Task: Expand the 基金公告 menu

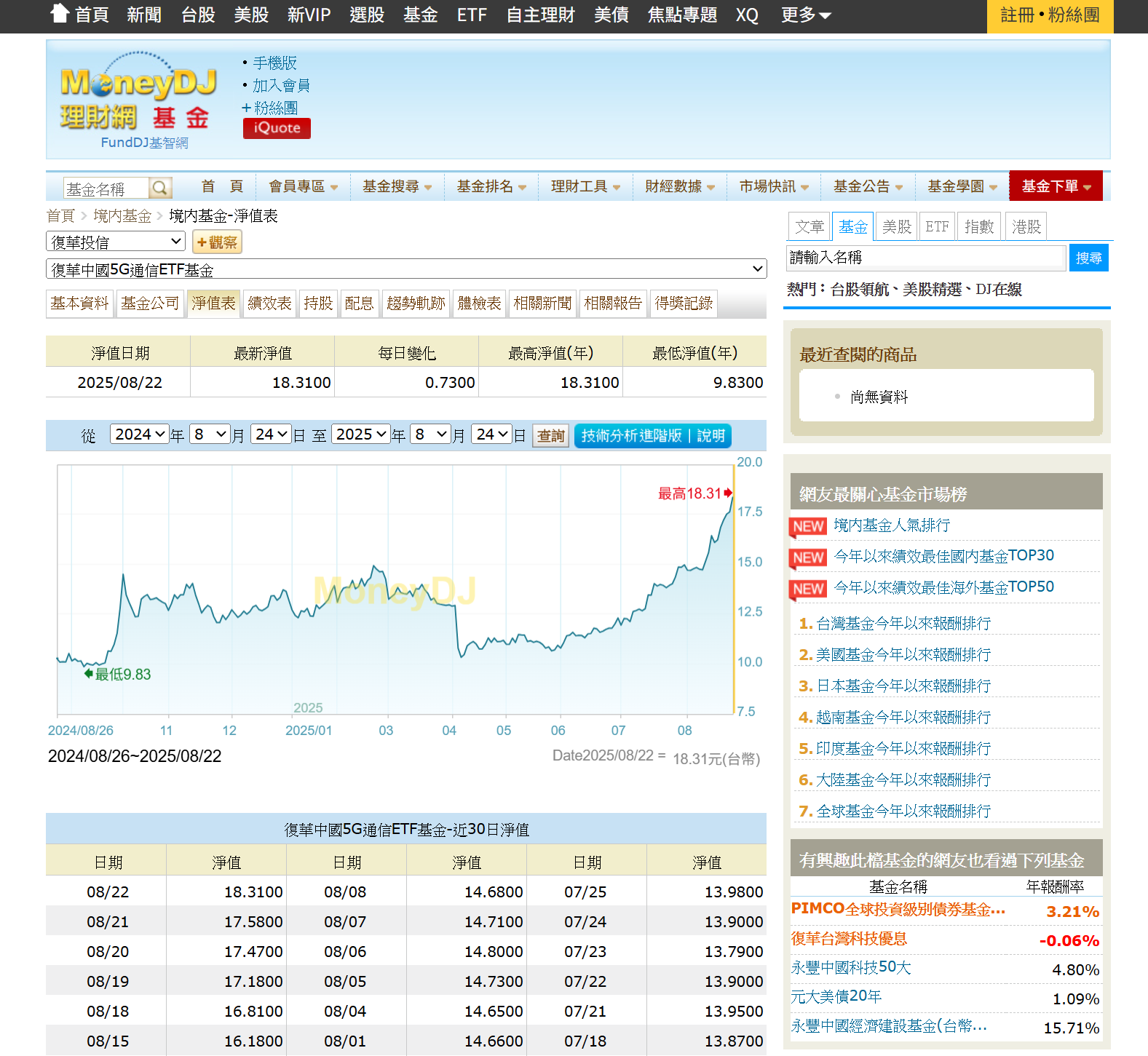Action: 868,186
